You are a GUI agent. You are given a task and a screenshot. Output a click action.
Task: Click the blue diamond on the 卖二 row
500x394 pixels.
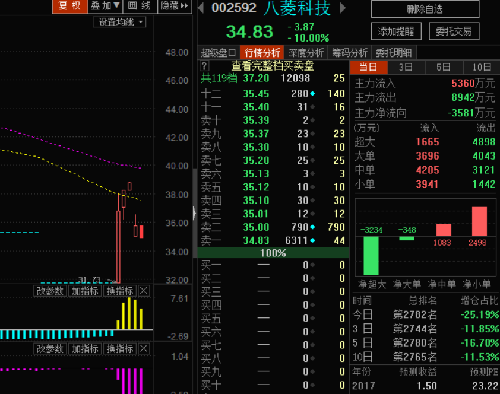[313, 227]
